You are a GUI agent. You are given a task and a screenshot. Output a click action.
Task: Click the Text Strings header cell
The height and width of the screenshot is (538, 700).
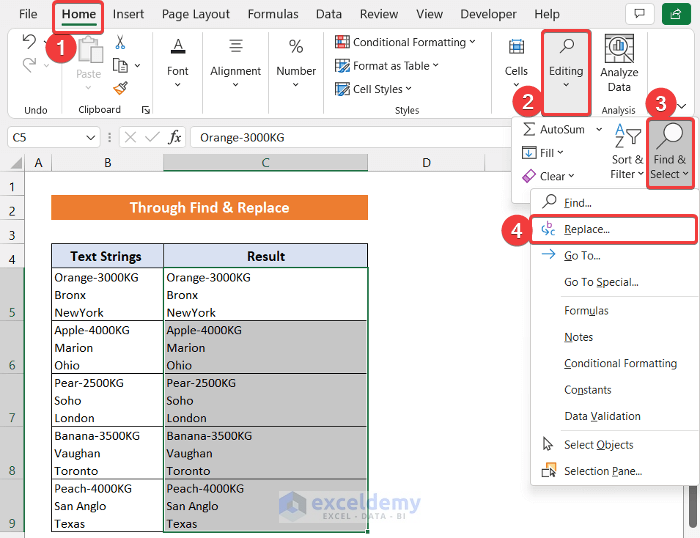(108, 256)
